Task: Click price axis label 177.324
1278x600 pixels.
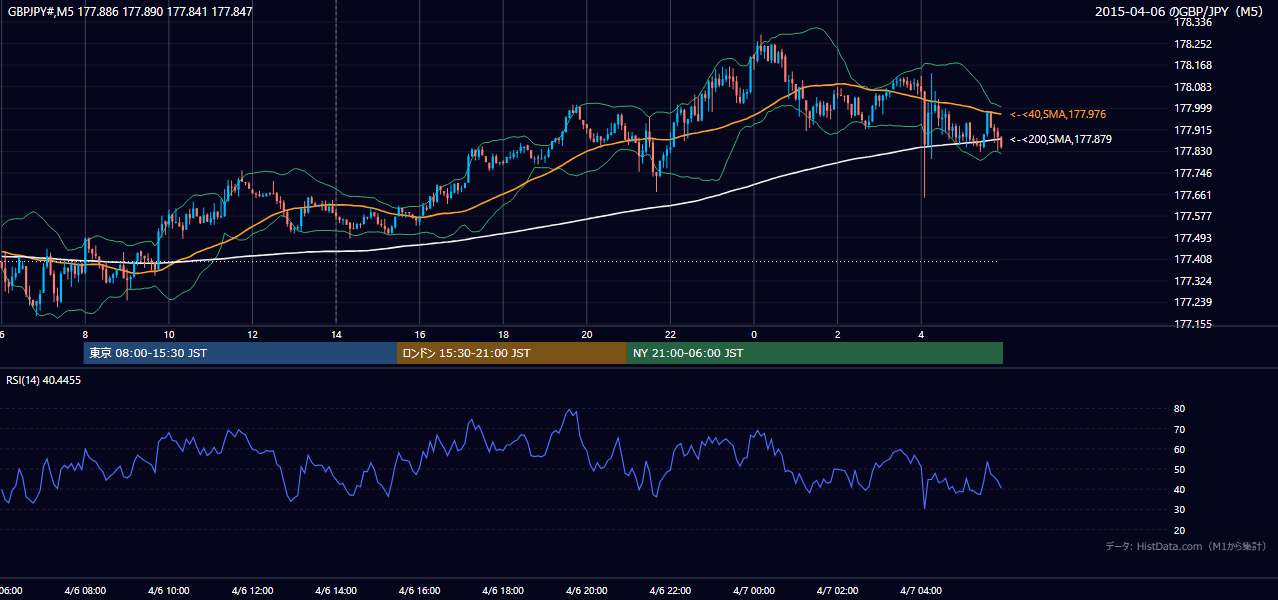Action: [1193, 281]
